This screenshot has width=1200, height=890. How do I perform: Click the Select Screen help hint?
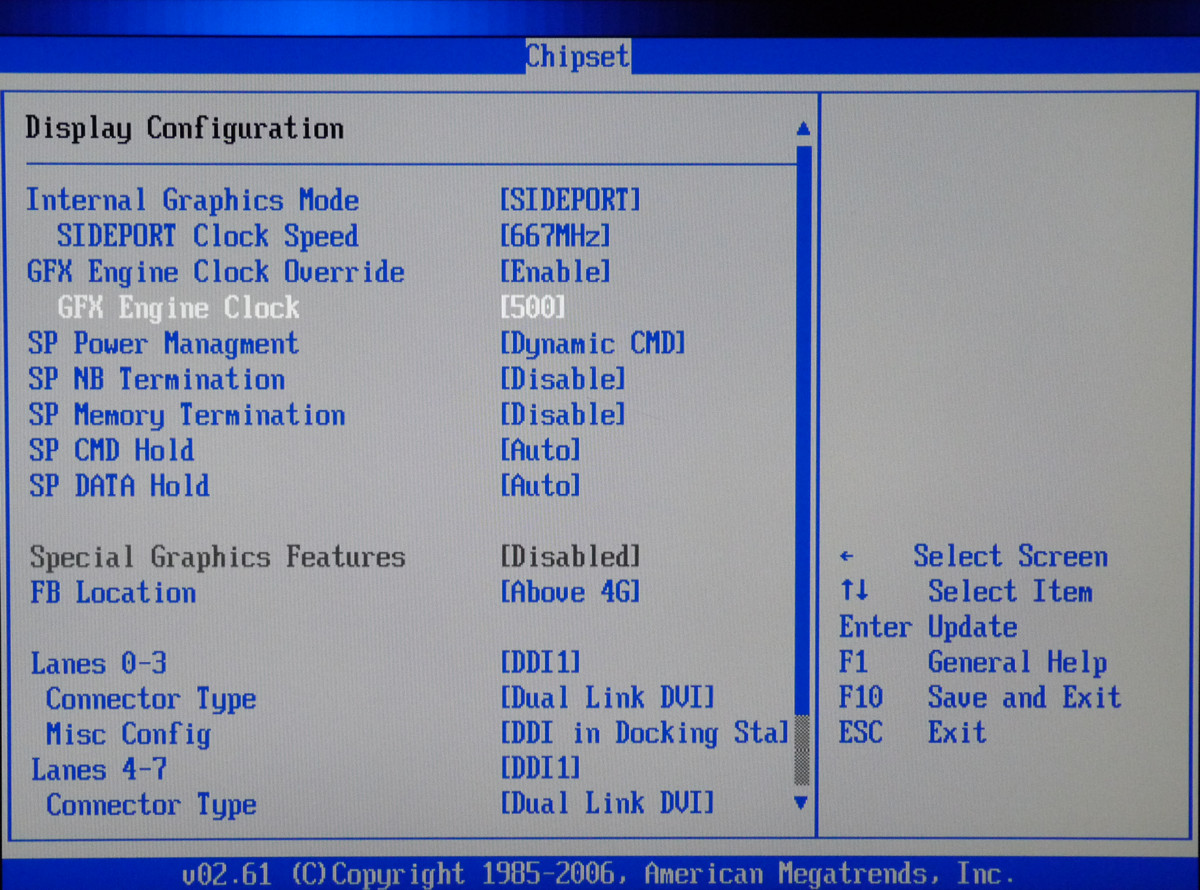(x=974, y=556)
